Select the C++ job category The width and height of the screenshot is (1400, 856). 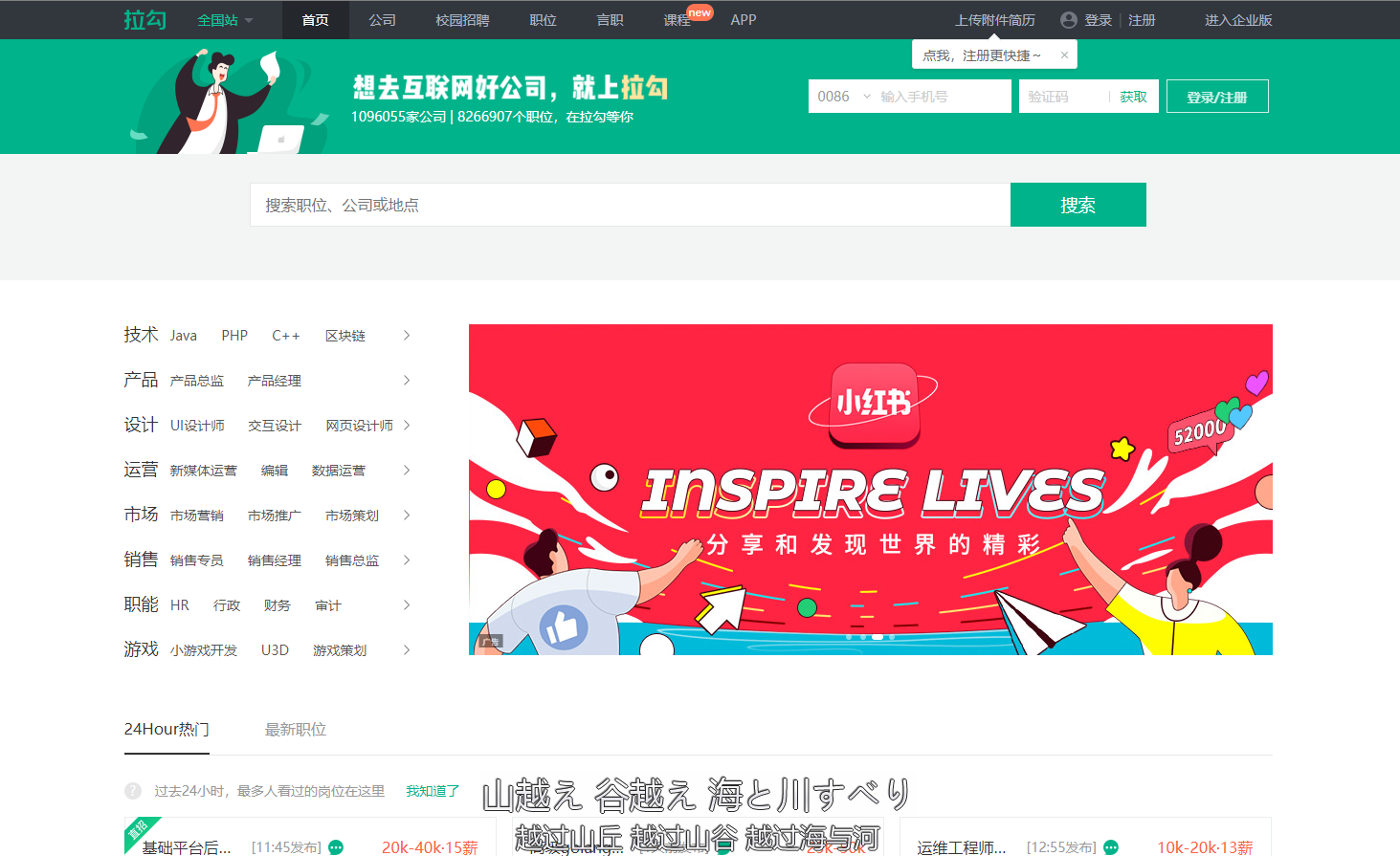tap(286, 336)
